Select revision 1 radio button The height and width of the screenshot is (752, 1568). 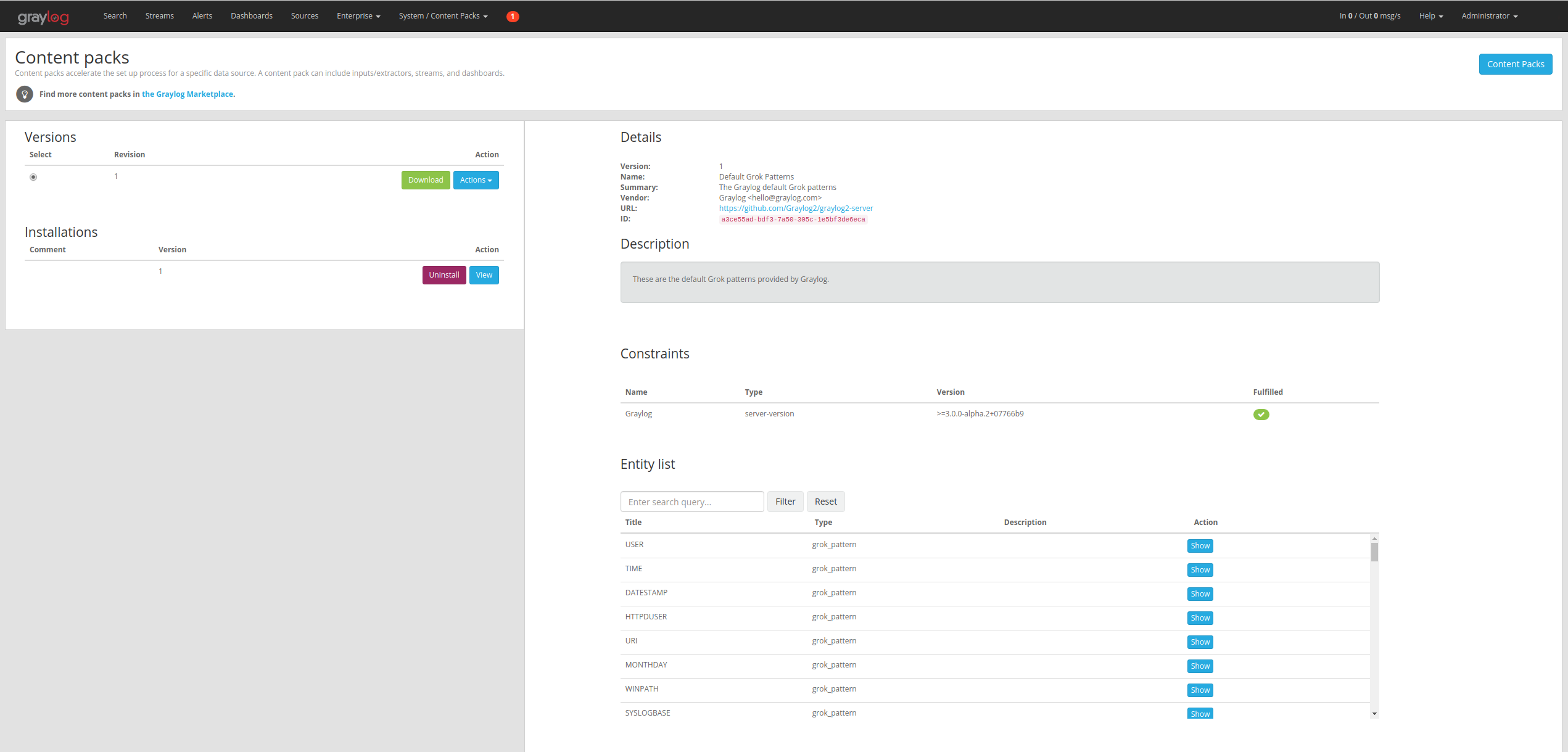[33, 177]
